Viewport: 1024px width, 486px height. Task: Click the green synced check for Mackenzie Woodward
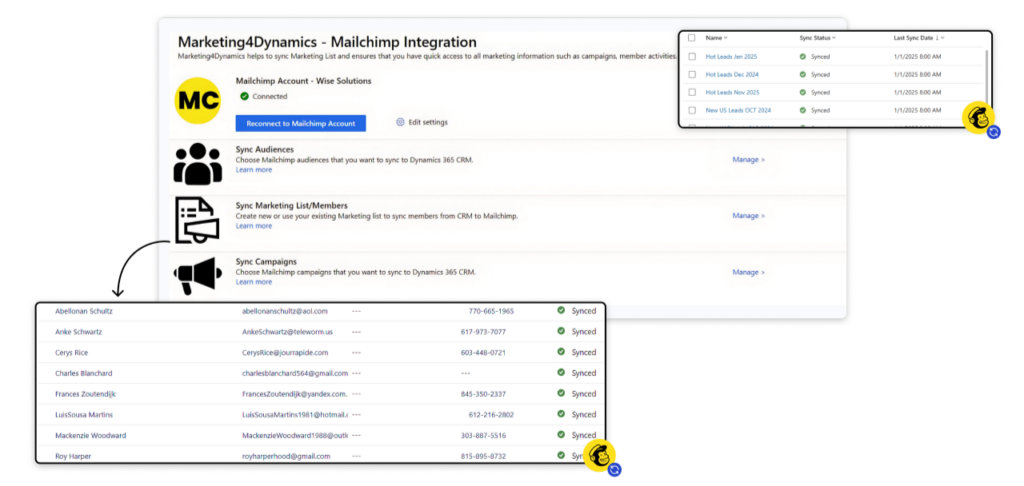pyautogui.click(x=561, y=435)
